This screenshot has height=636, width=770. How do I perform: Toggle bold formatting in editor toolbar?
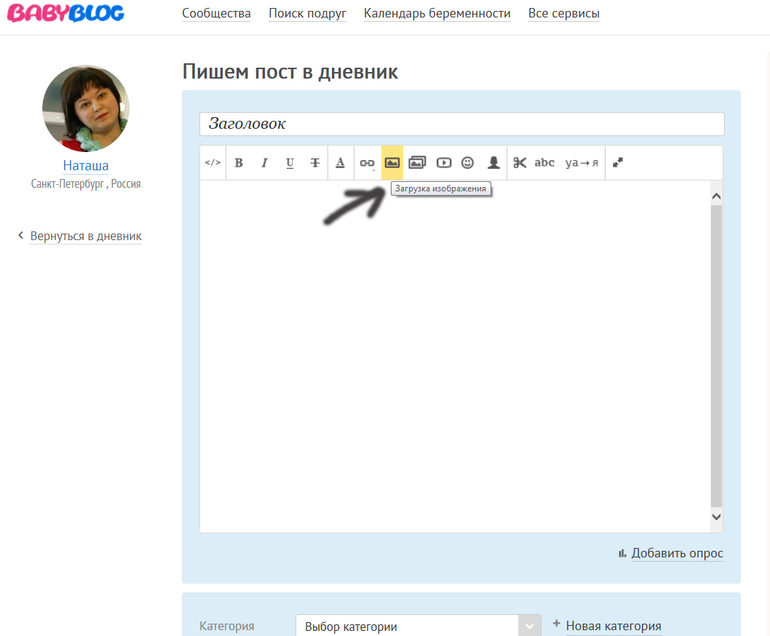click(x=239, y=163)
